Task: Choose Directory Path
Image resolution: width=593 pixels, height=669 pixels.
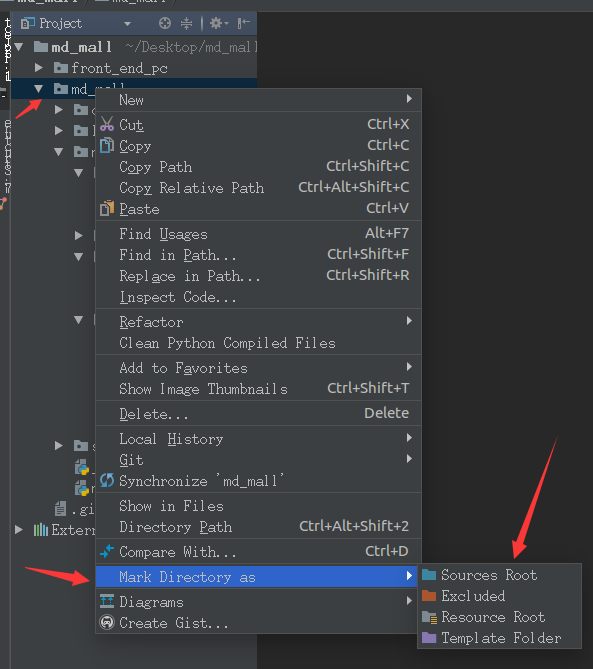Action: coord(259,526)
